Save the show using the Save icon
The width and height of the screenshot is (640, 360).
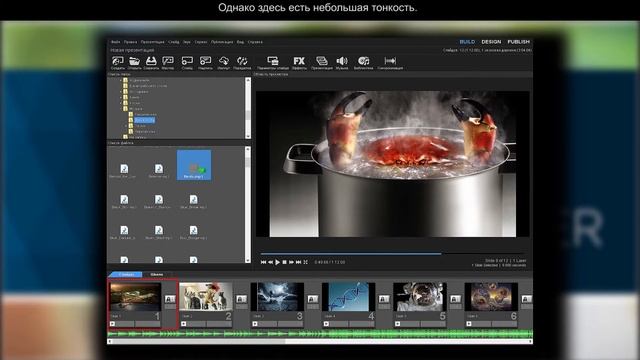click(x=151, y=61)
